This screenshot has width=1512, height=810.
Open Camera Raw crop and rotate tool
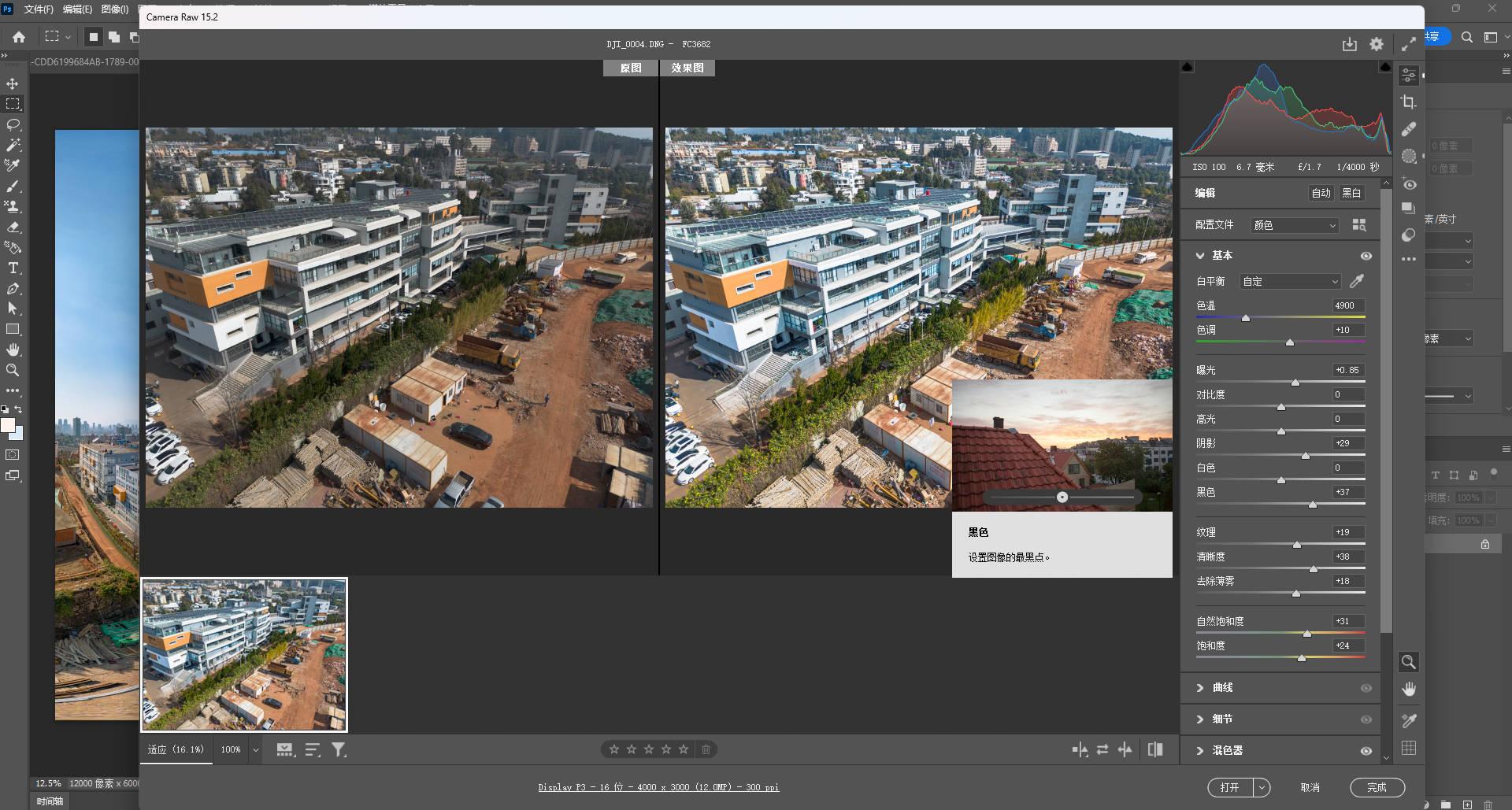tap(1409, 102)
